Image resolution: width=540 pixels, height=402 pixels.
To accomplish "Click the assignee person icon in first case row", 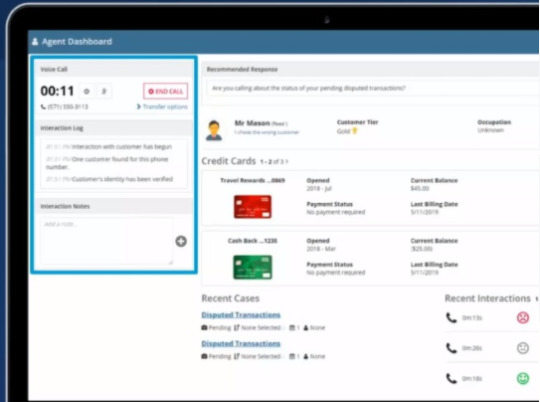I will pos(306,328).
